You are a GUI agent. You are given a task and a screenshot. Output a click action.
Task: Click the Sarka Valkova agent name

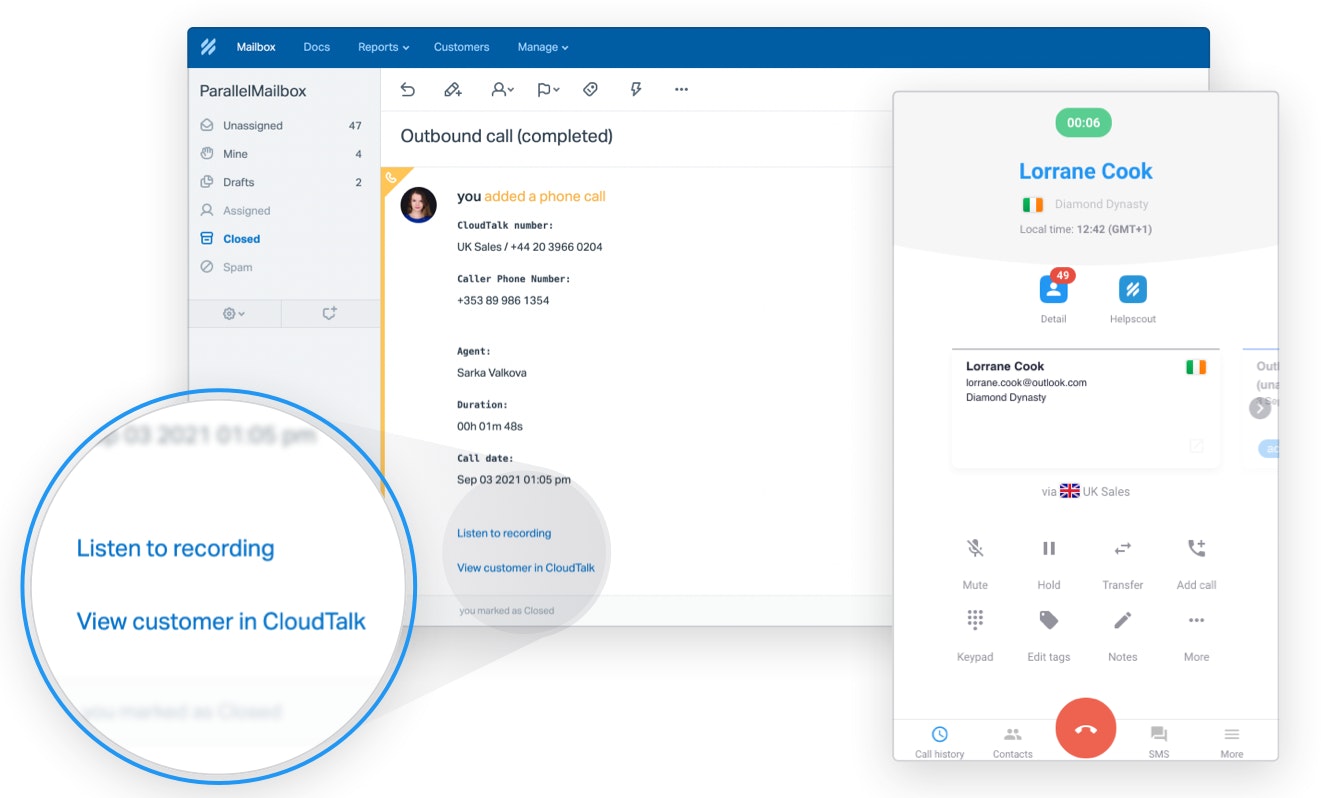pyautogui.click(x=491, y=373)
